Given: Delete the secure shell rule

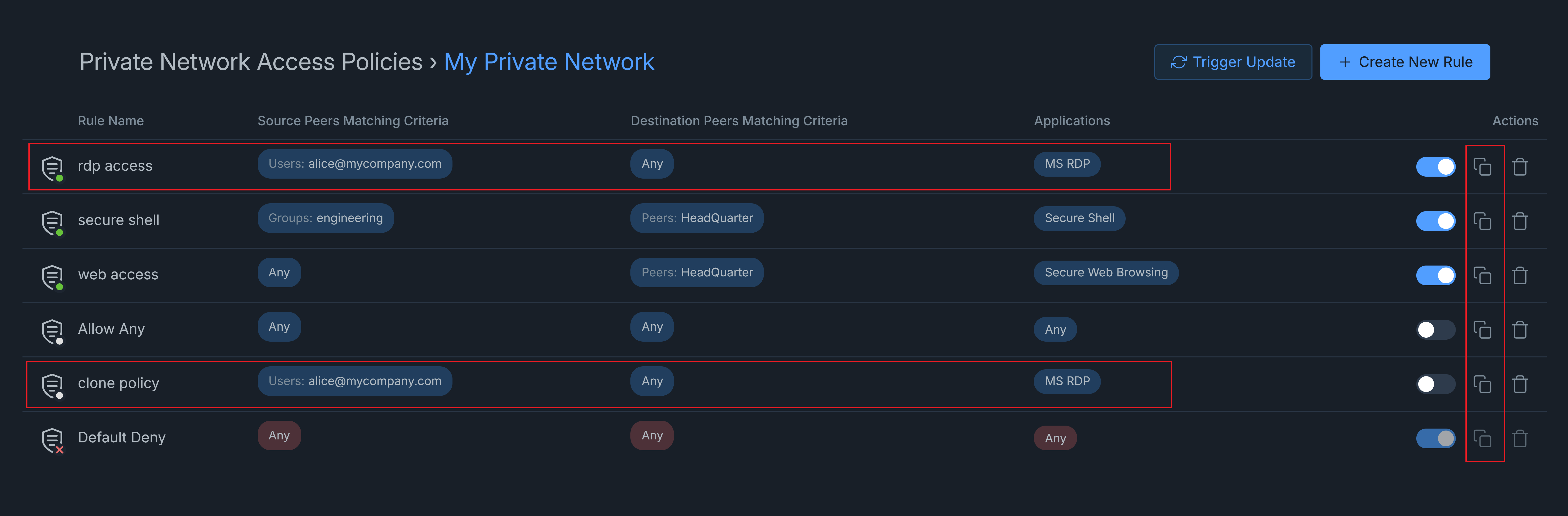Looking at the screenshot, I should [1520, 221].
